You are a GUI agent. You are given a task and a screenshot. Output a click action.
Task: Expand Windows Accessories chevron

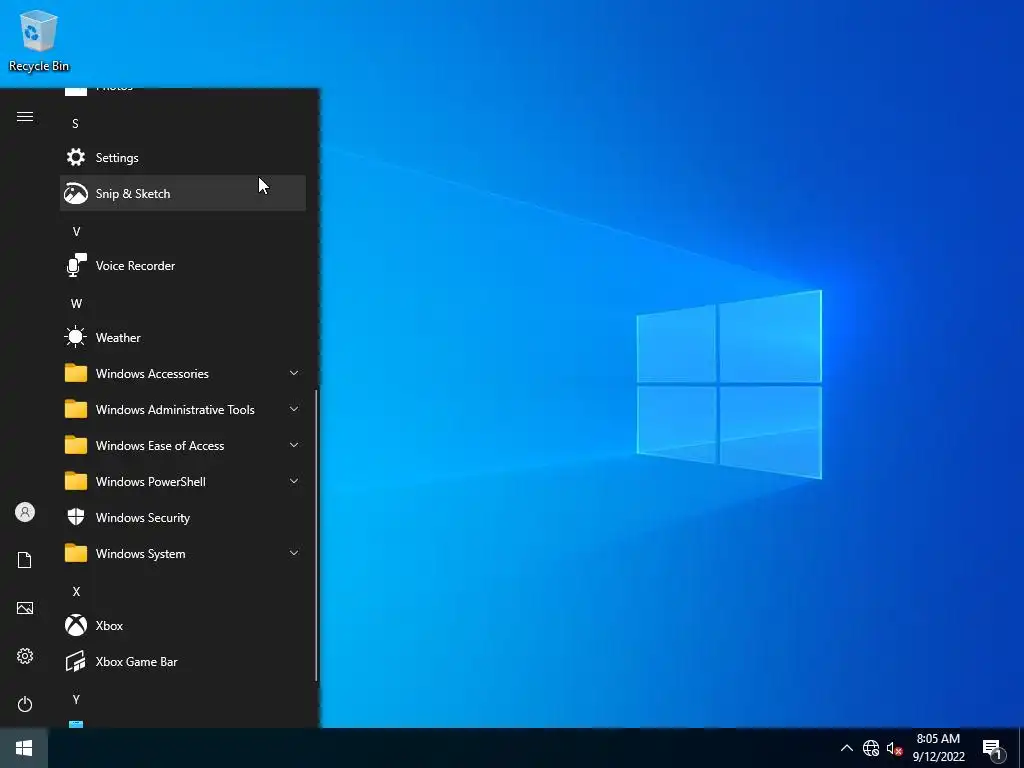point(294,373)
